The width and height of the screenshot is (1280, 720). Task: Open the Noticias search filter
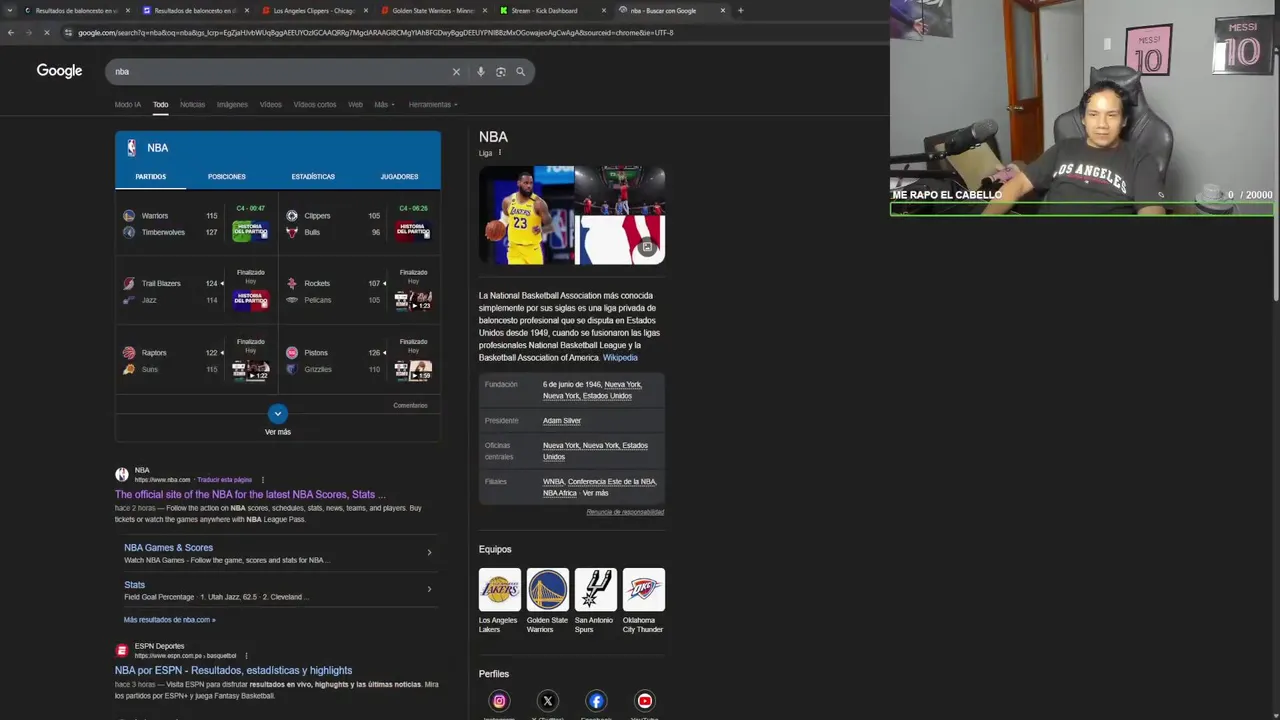(192, 105)
